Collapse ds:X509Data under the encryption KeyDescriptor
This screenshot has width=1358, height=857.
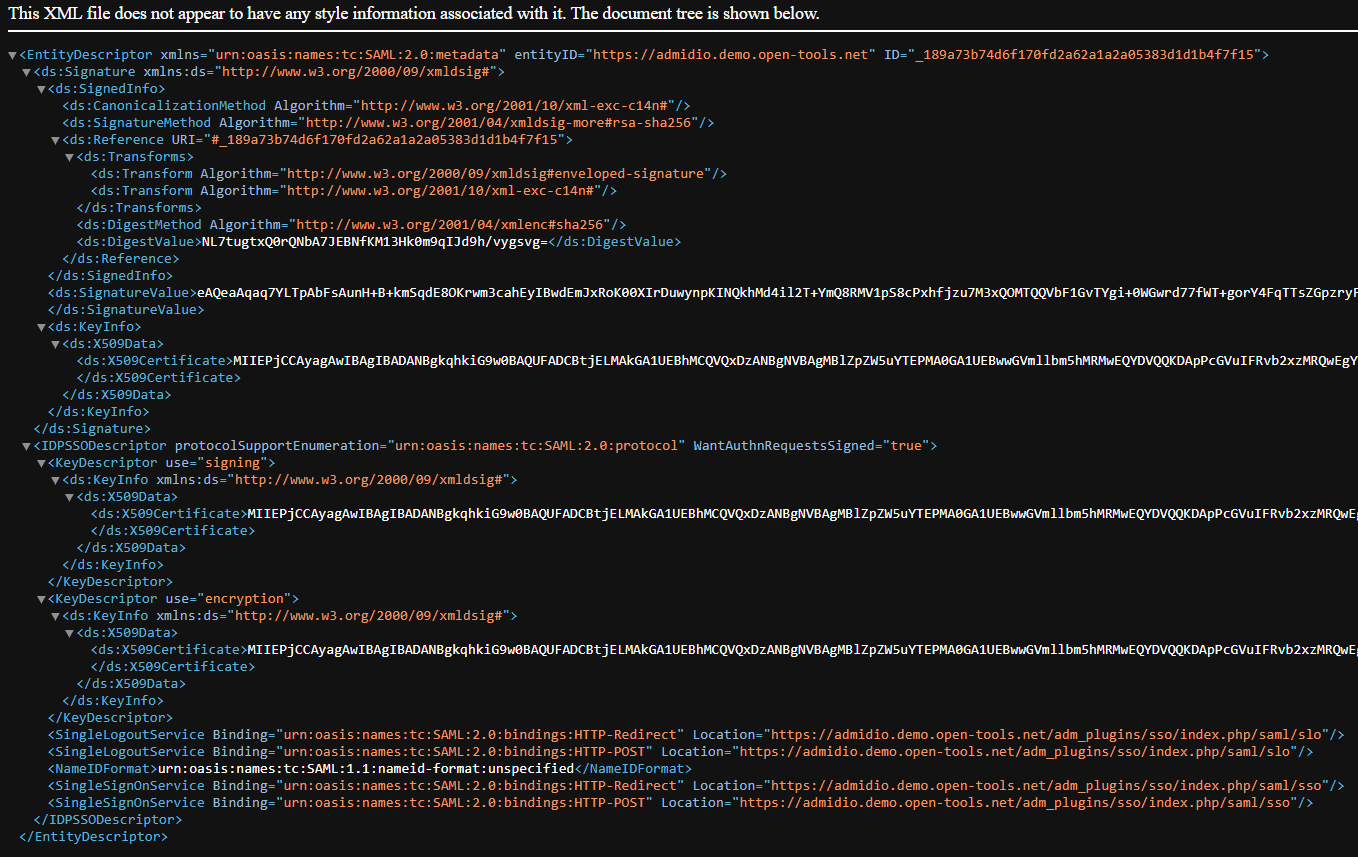69,633
